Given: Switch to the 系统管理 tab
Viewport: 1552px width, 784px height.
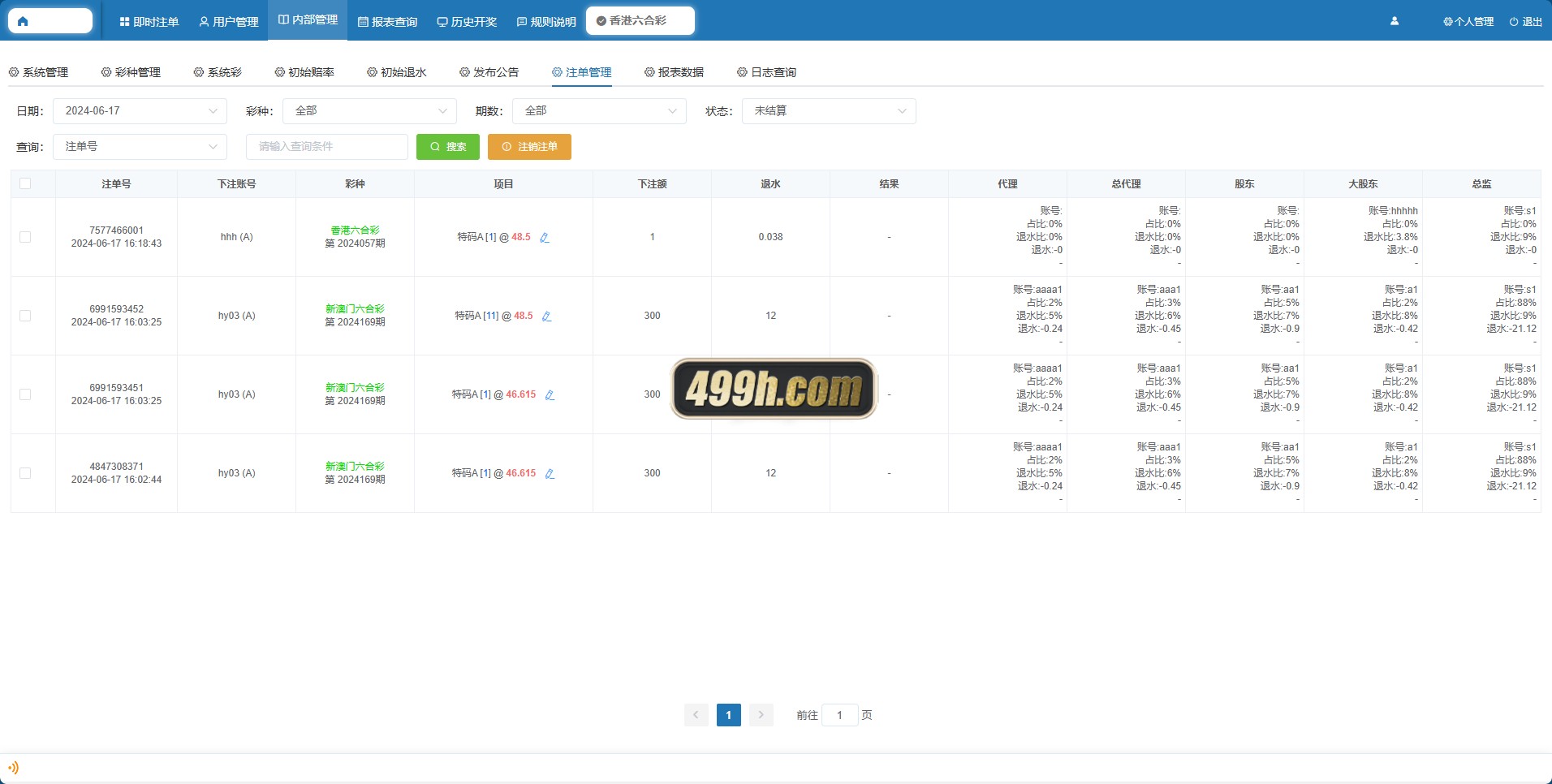Looking at the screenshot, I should pos(38,72).
